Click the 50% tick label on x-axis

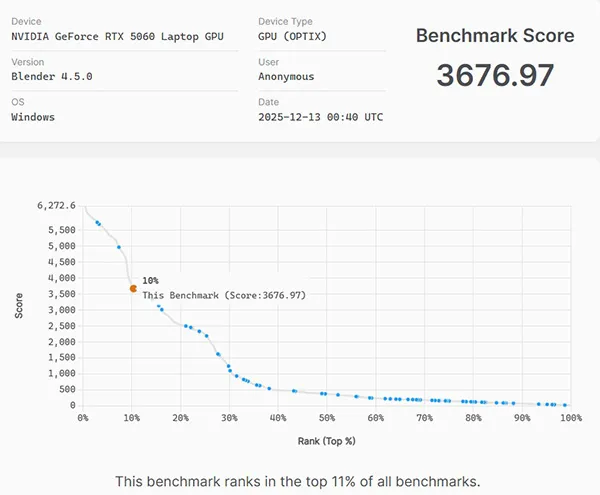pos(326,418)
